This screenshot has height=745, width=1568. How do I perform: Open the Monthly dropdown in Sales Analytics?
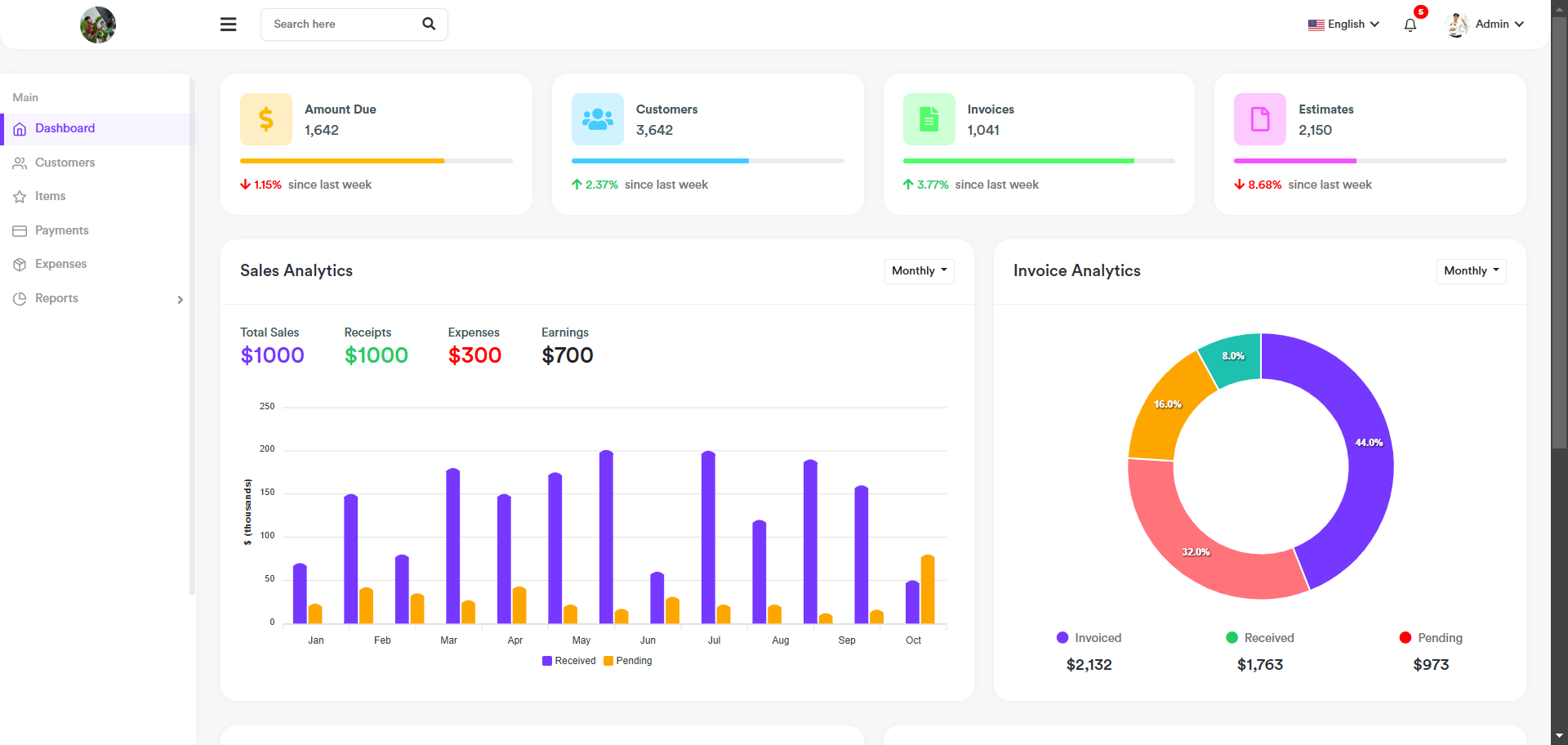(x=919, y=270)
